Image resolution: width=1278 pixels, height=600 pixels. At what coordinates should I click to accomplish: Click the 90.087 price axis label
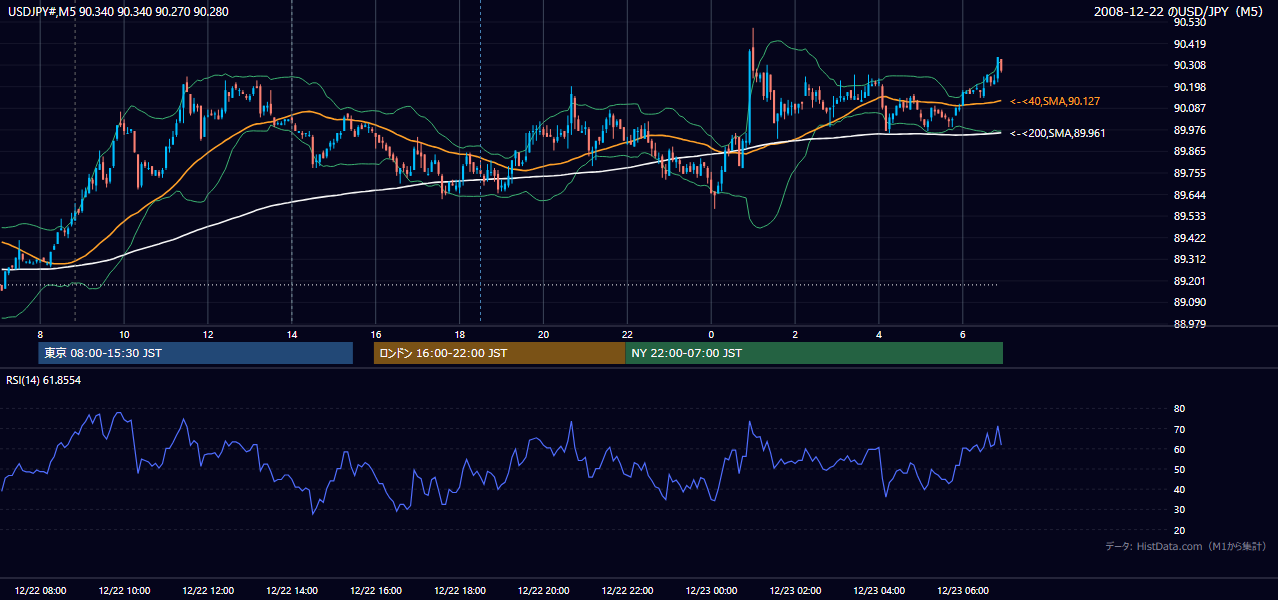1190,108
